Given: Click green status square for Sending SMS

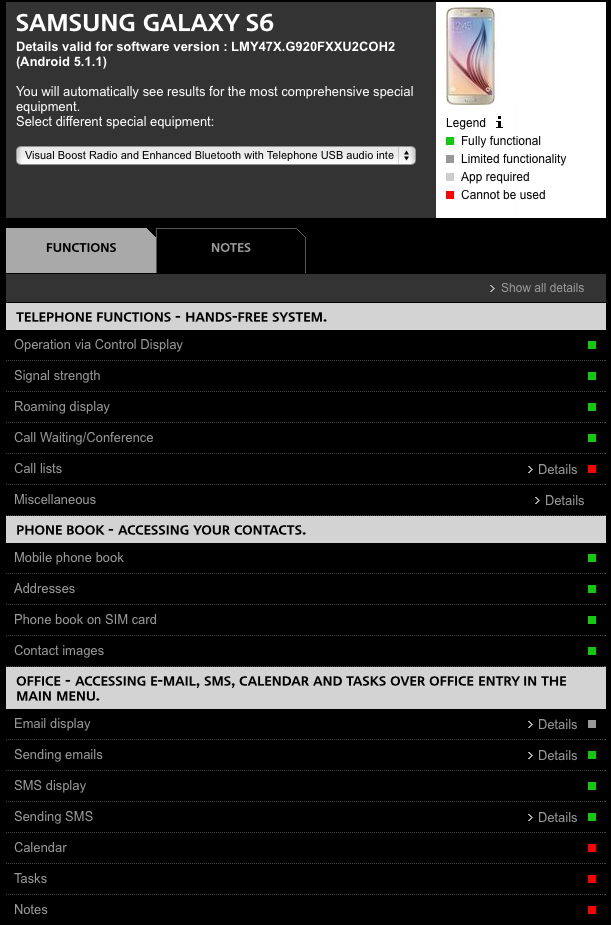Looking at the screenshot, I should pyautogui.click(x=592, y=817).
